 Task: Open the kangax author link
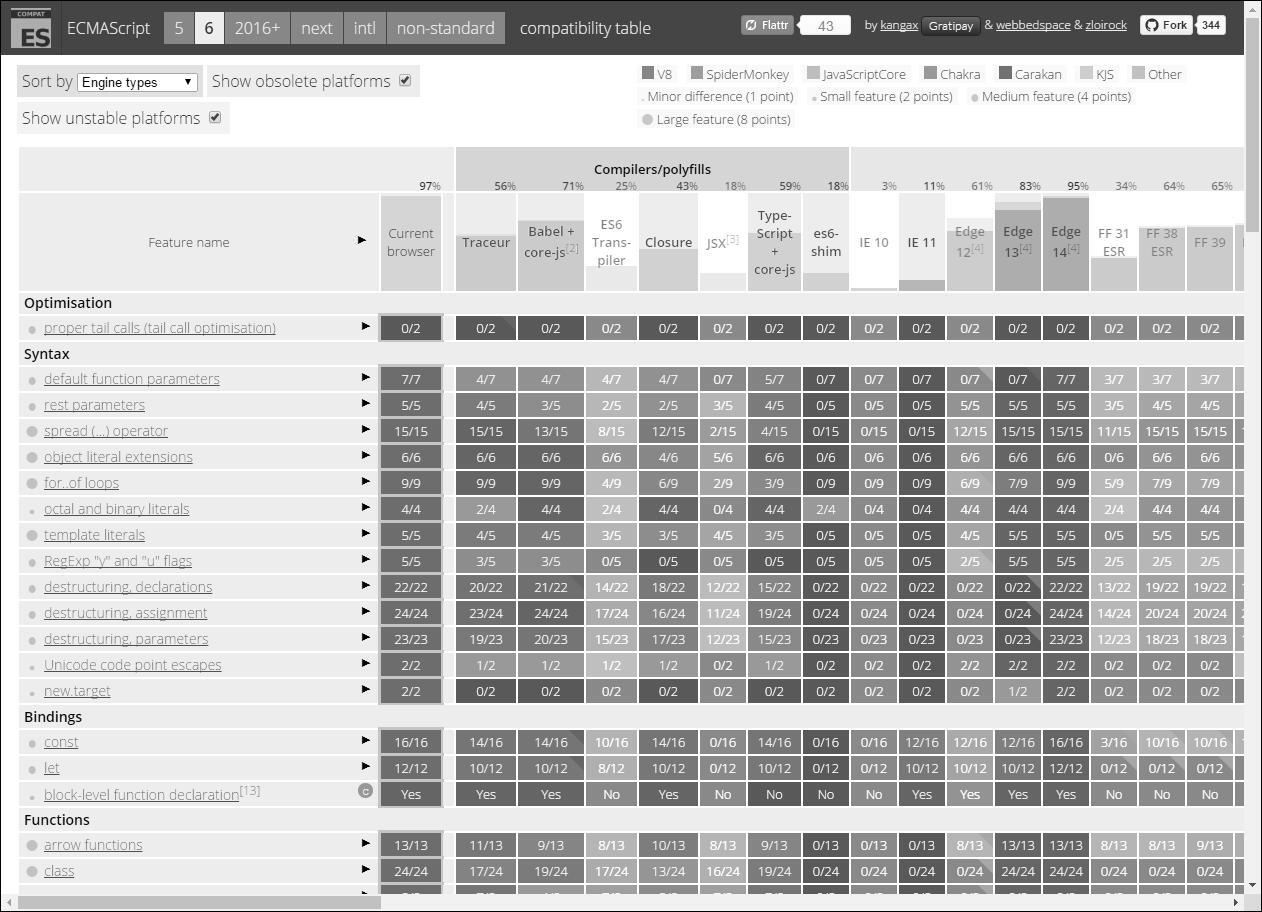pyautogui.click(x=899, y=25)
